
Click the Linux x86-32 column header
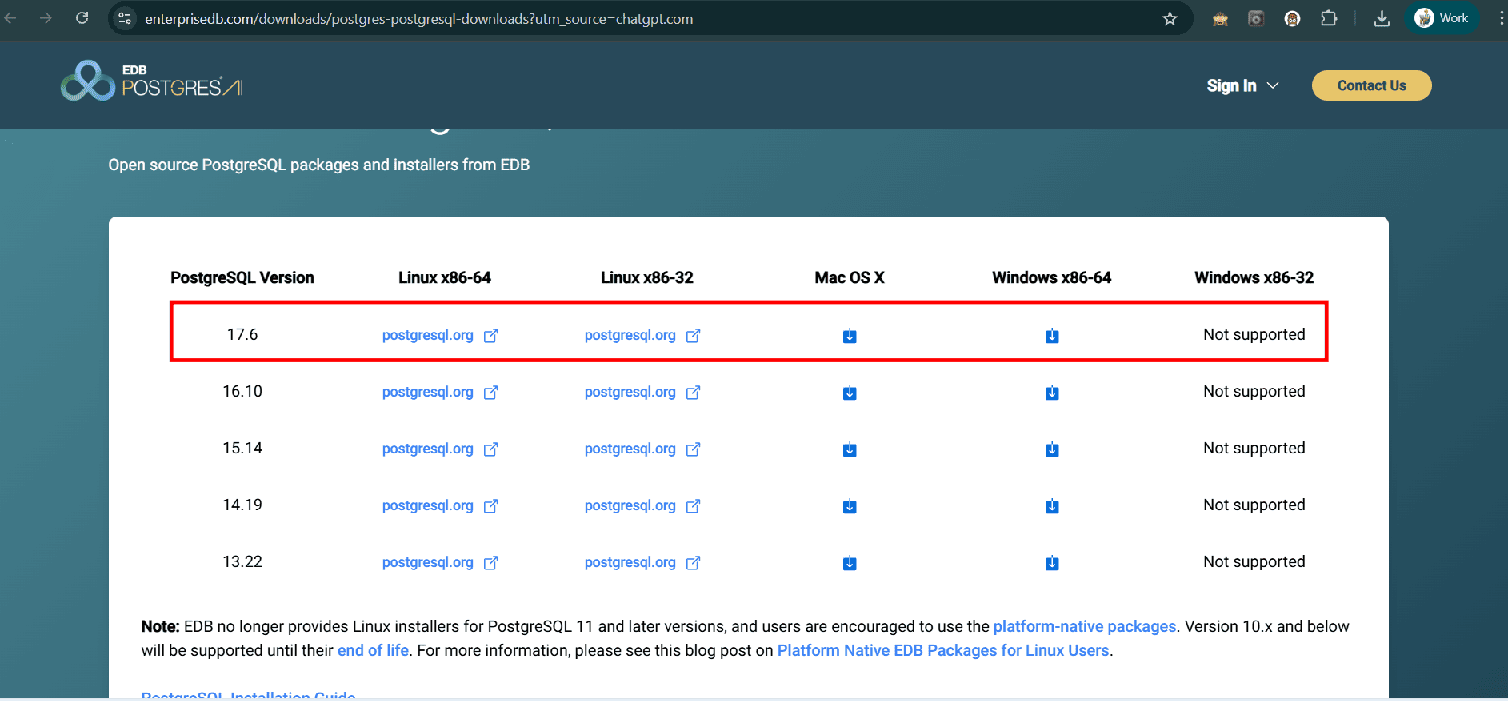(647, 278)
